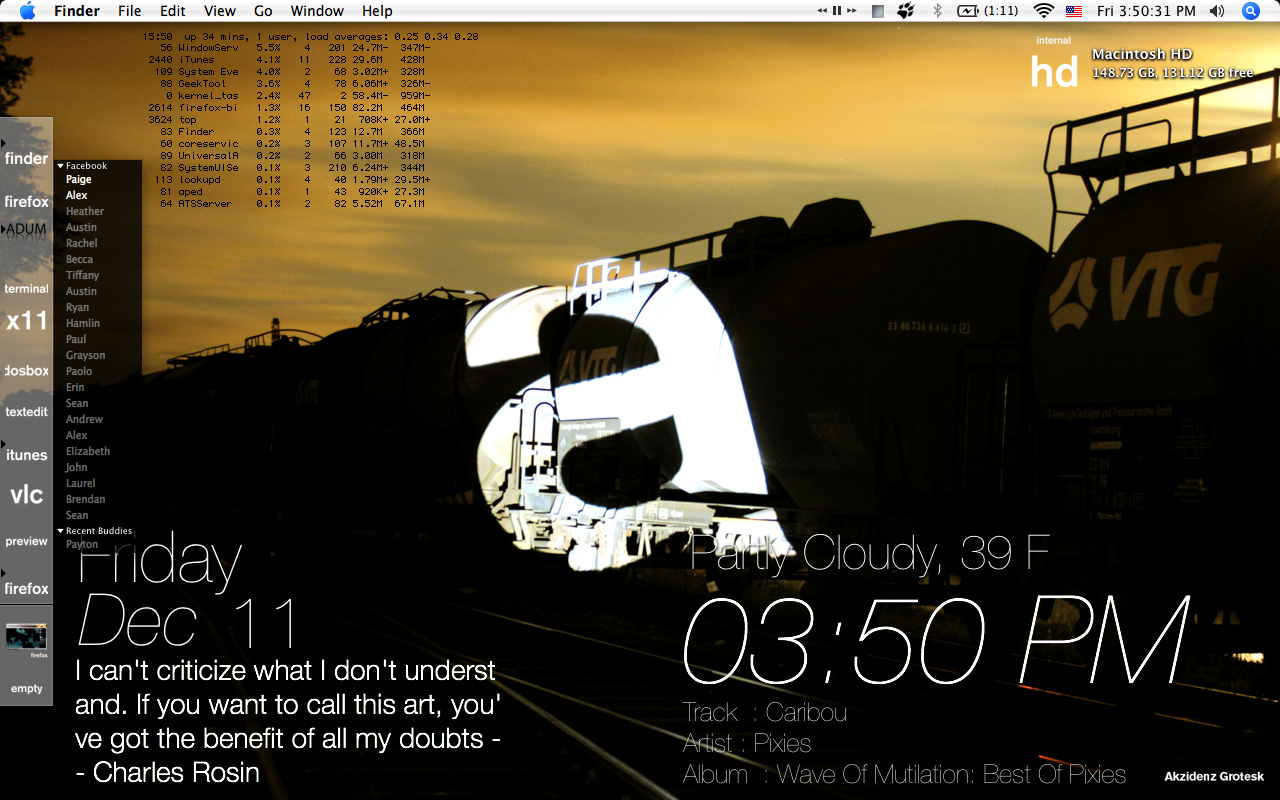
Task: Click the 'Artist : Pixies' text
Action: click(747, 744)
